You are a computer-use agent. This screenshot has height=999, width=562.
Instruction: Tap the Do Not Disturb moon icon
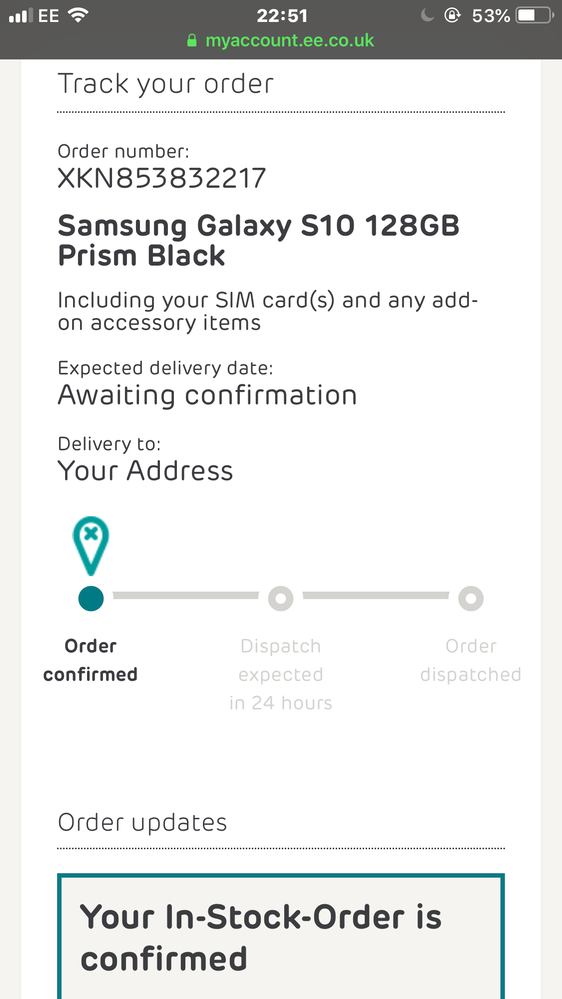428,15
